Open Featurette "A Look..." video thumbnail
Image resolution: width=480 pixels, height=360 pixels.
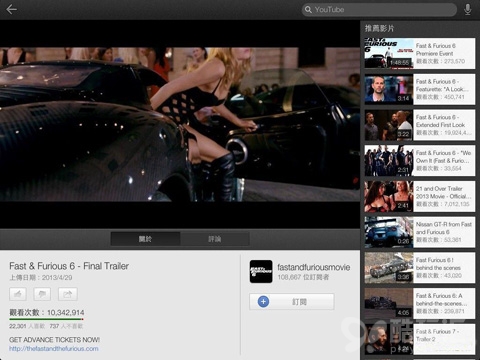(389, 89)
